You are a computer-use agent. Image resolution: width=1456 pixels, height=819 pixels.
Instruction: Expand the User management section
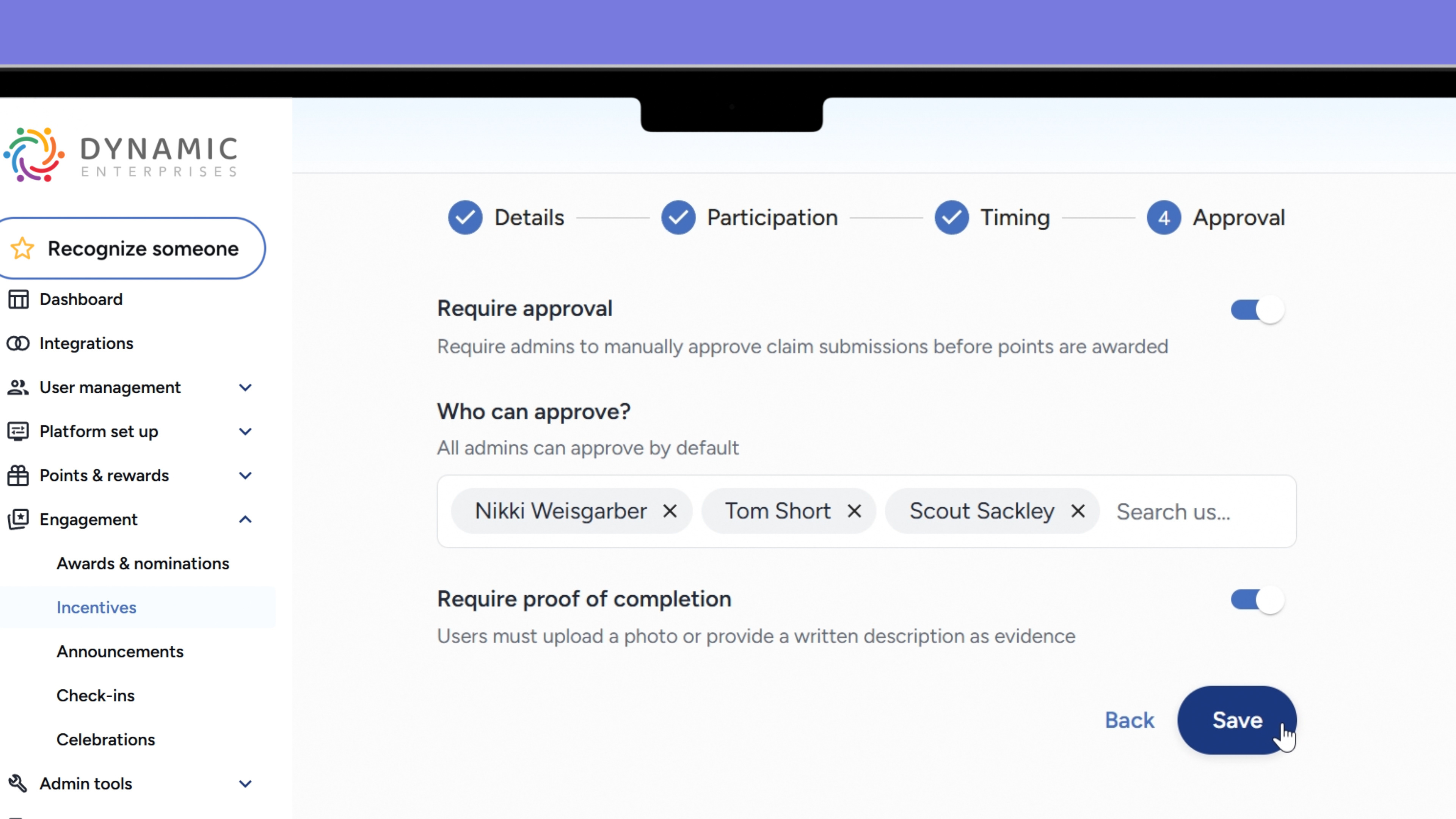click(x=245, y=387)
